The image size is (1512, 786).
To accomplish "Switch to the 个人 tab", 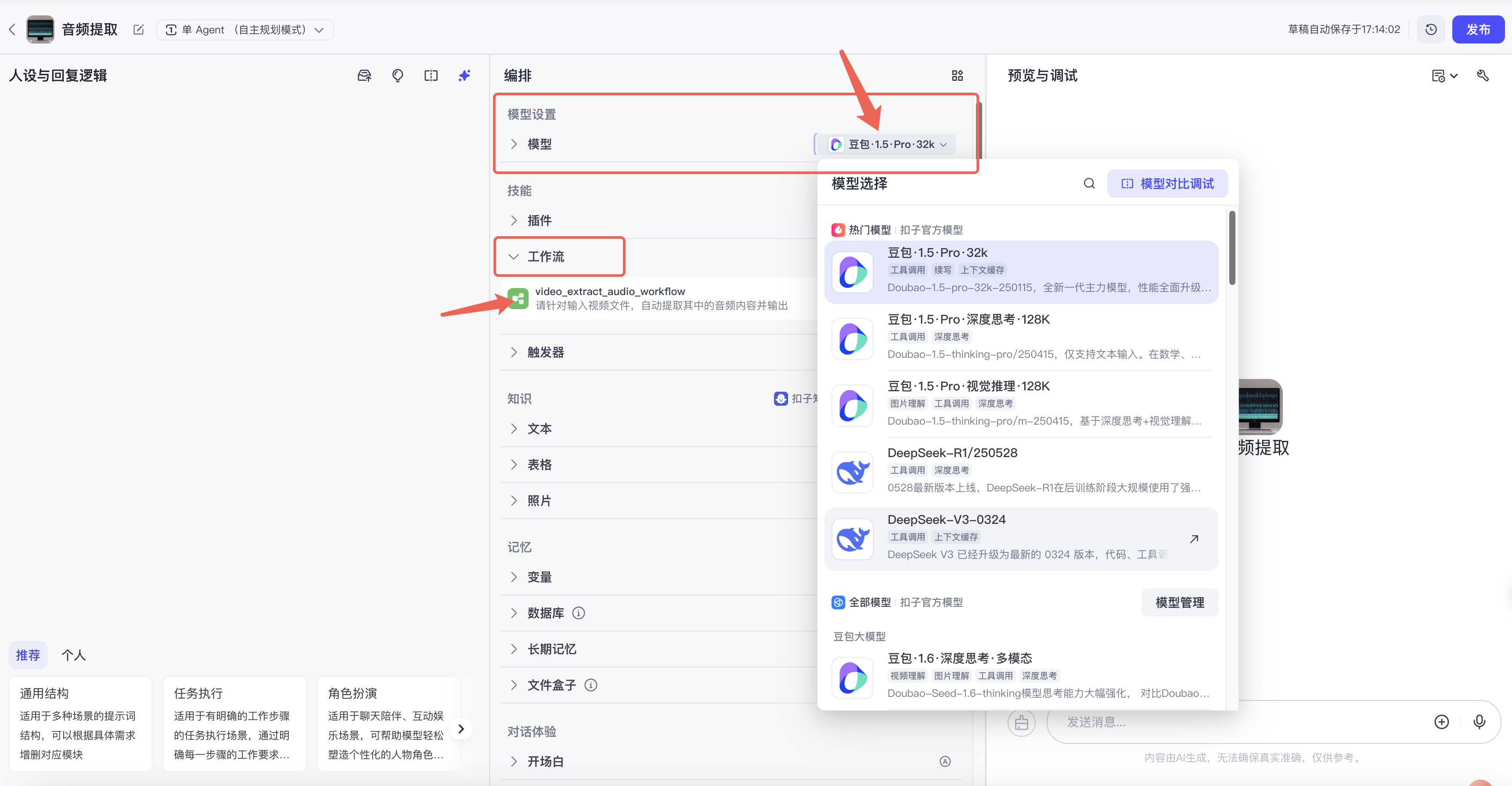I will point(73,655).
